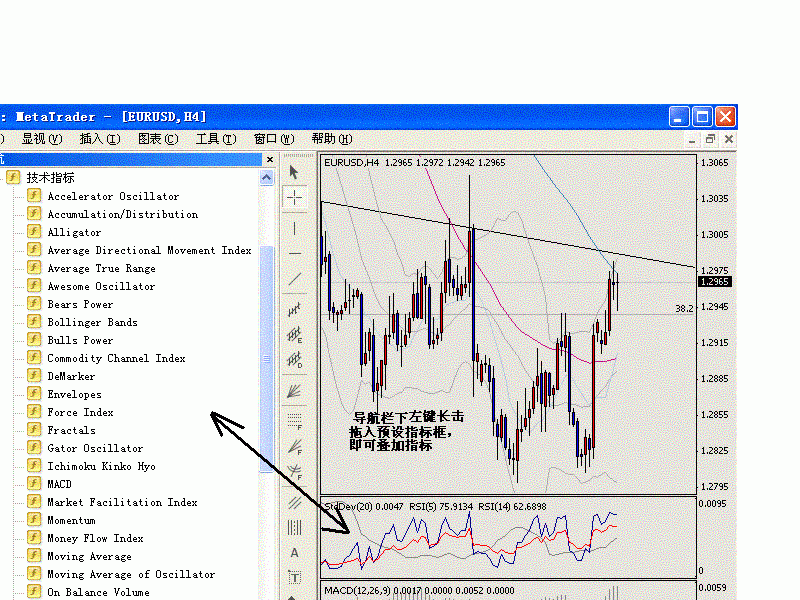Select the Fibonacci retracement tool
Image resolution: width=800 pixels, height=600 pixels.
click(x=294, y=421)
